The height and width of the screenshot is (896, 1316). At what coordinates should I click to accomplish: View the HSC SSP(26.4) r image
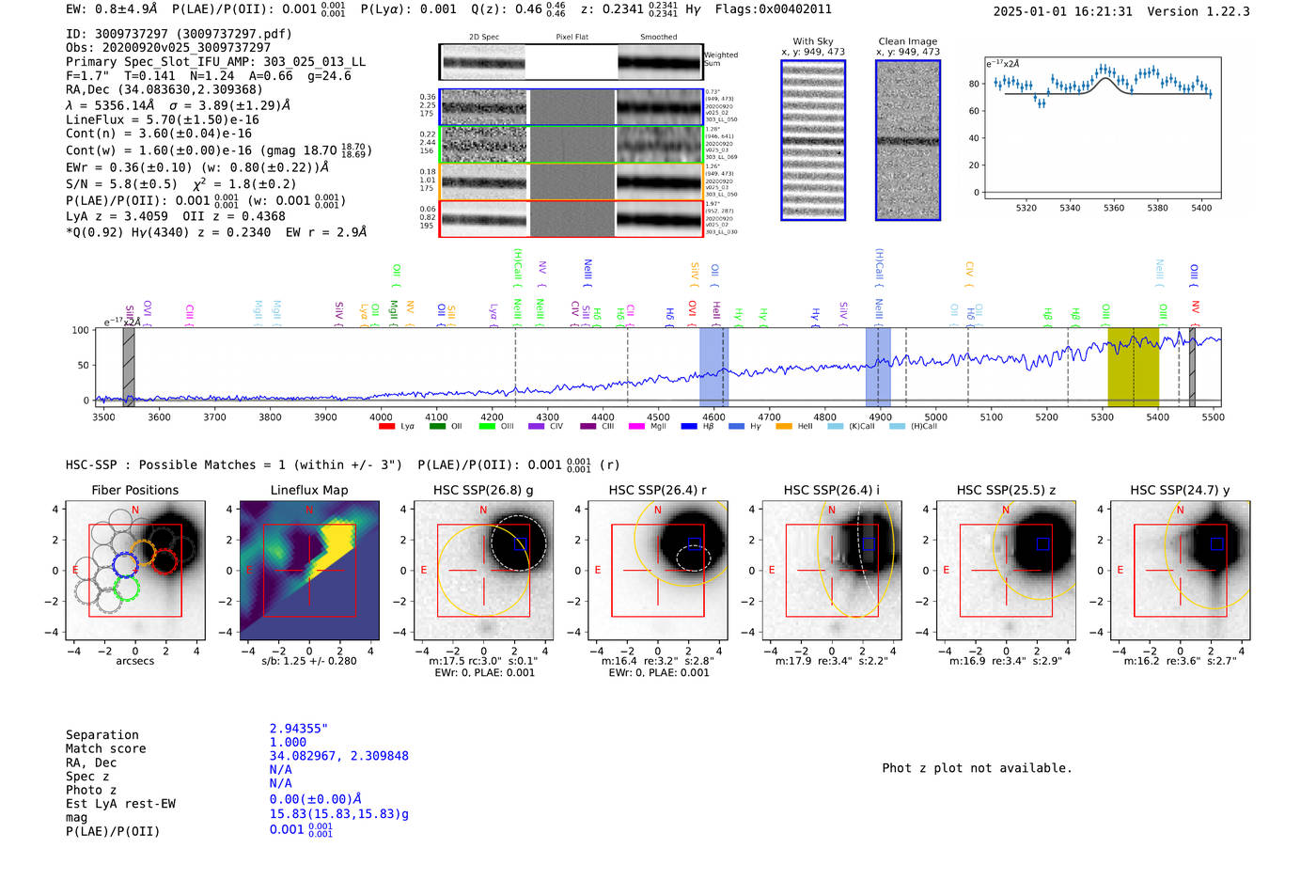point(658,571)
